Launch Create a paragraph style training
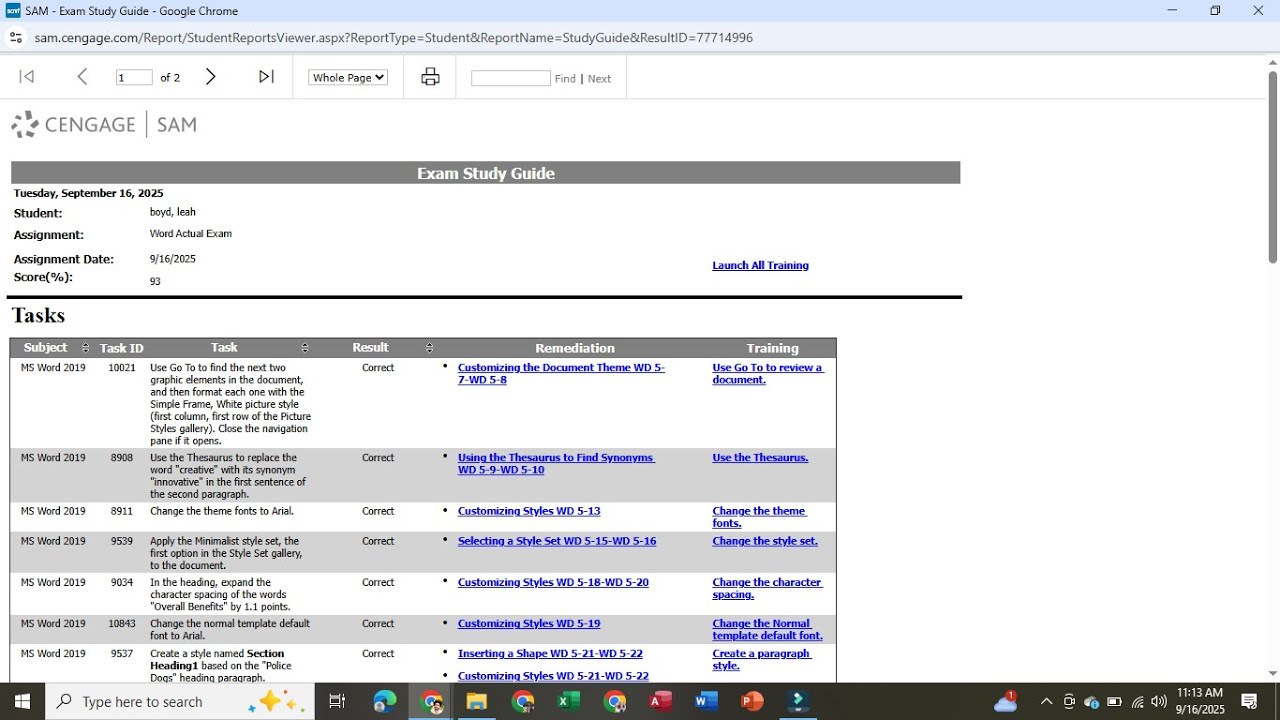 pos(762,659)
